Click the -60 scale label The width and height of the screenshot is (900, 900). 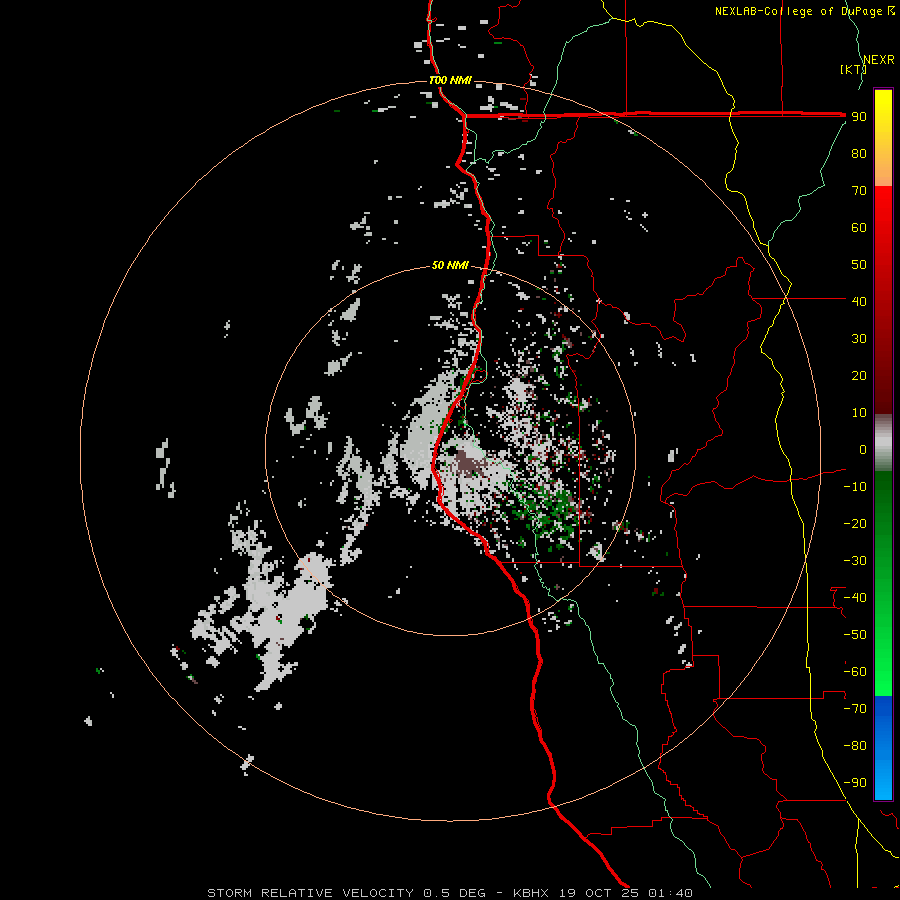pos(855,672)
